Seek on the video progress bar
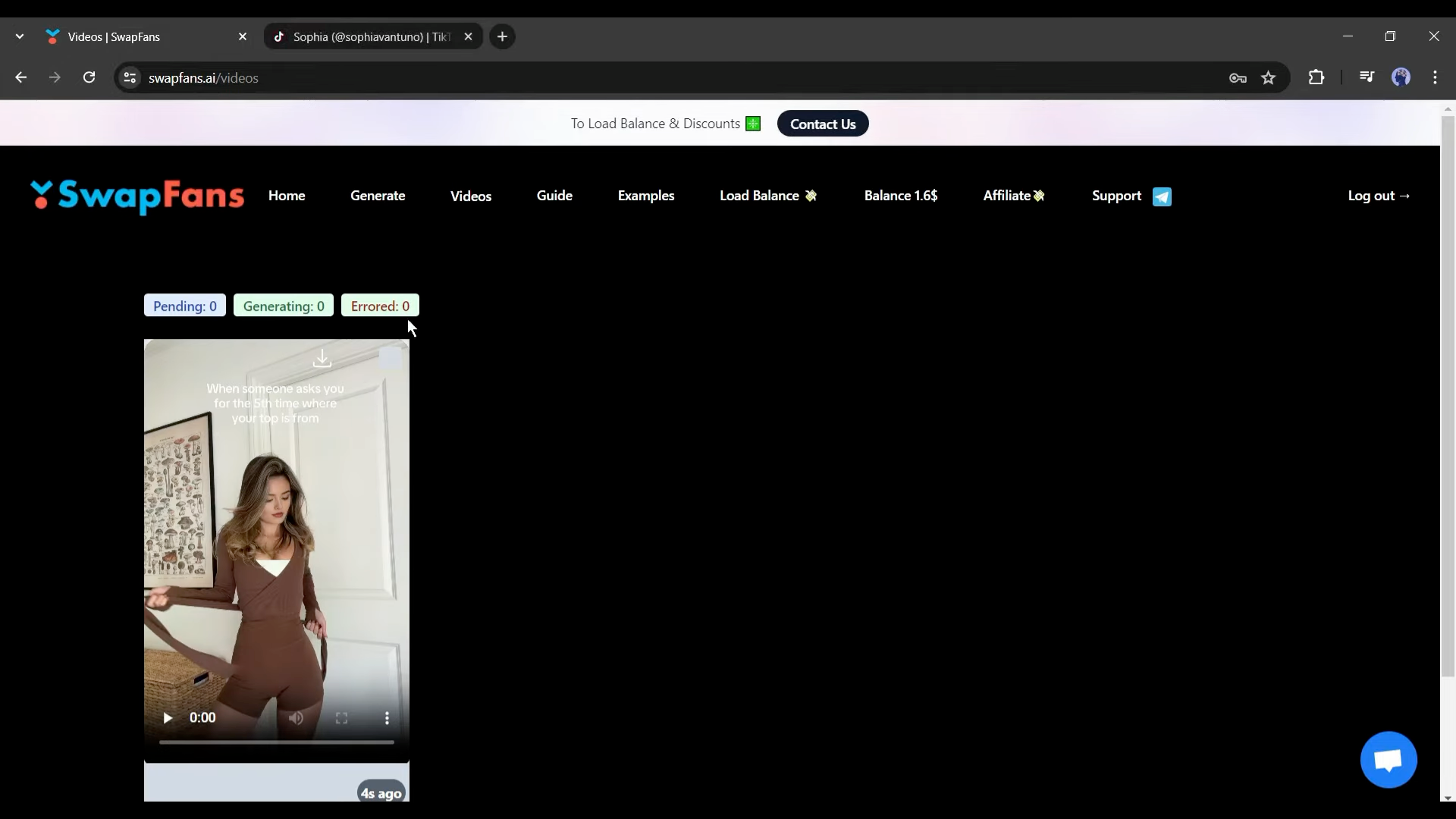Viewport: 1456px width, 819px height. pyautogui.click(x=277, y=742)
